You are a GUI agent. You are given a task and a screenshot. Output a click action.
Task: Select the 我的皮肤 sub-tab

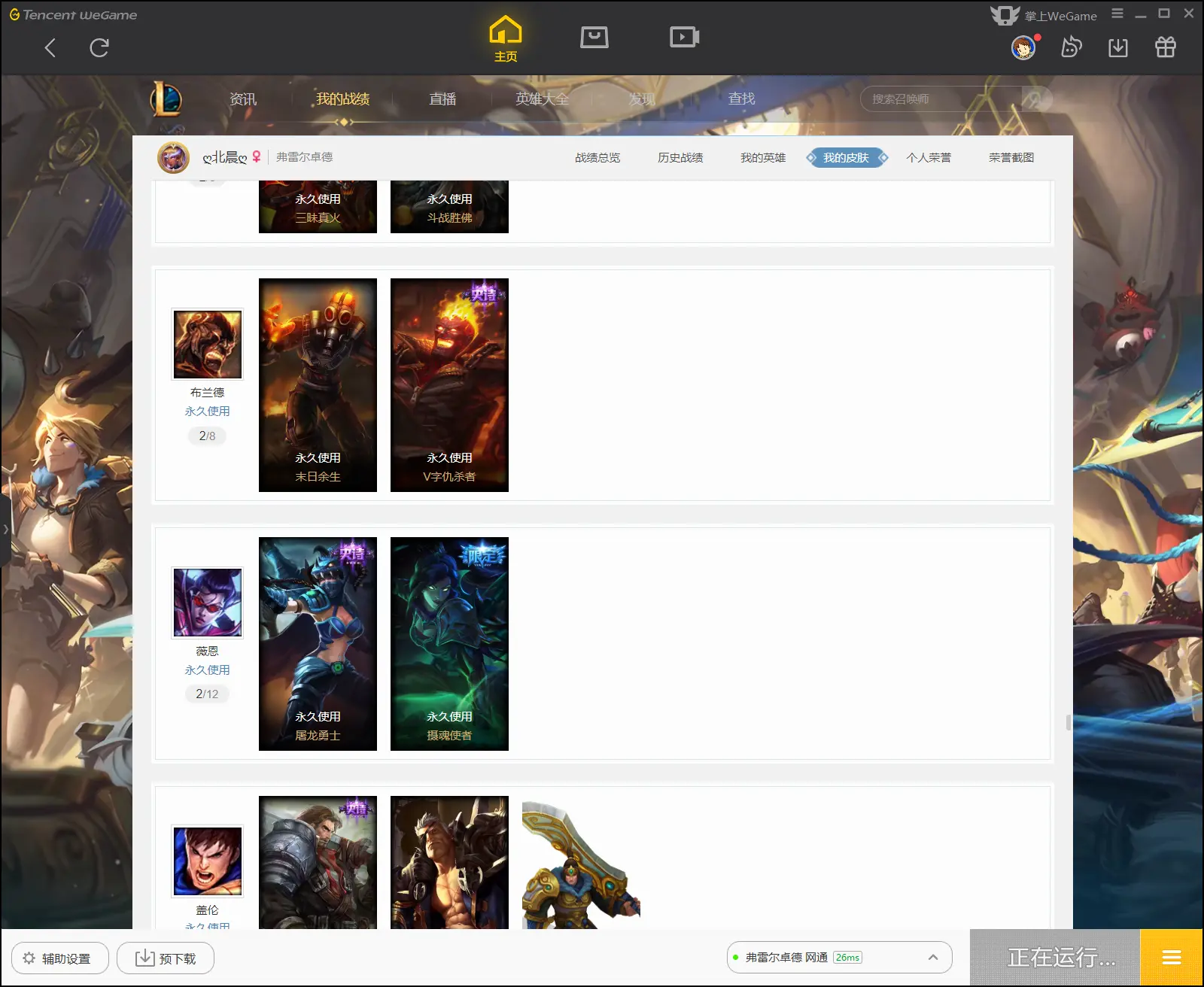click(847, 157)
